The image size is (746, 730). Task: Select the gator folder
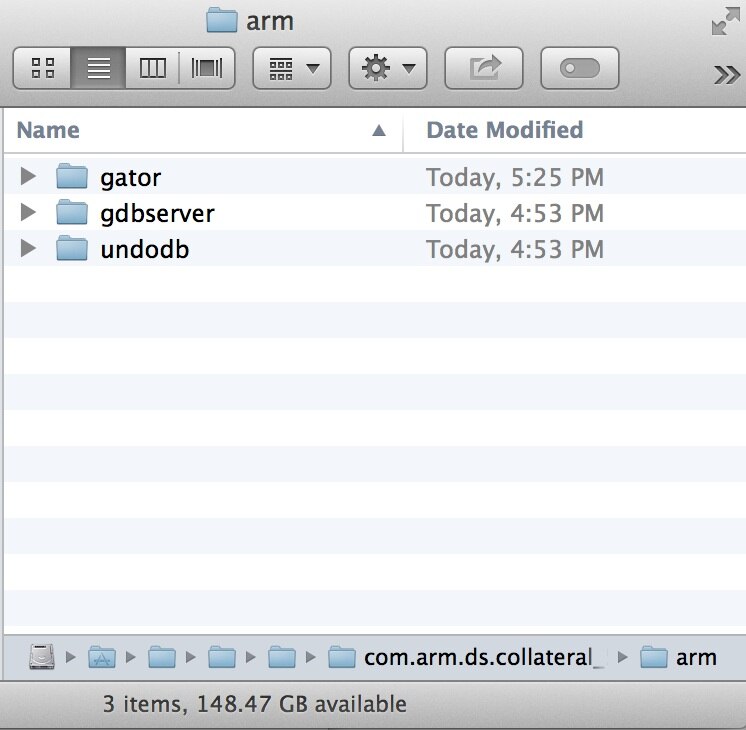point(130,177)
